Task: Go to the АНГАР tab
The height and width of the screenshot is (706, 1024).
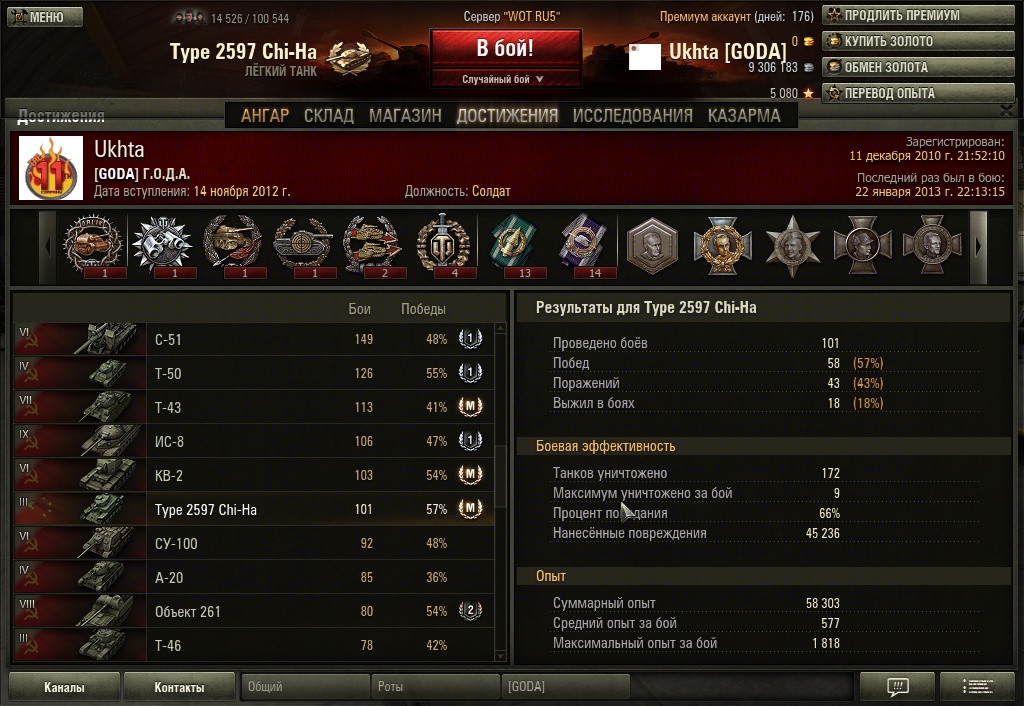Action: (264, 116)
